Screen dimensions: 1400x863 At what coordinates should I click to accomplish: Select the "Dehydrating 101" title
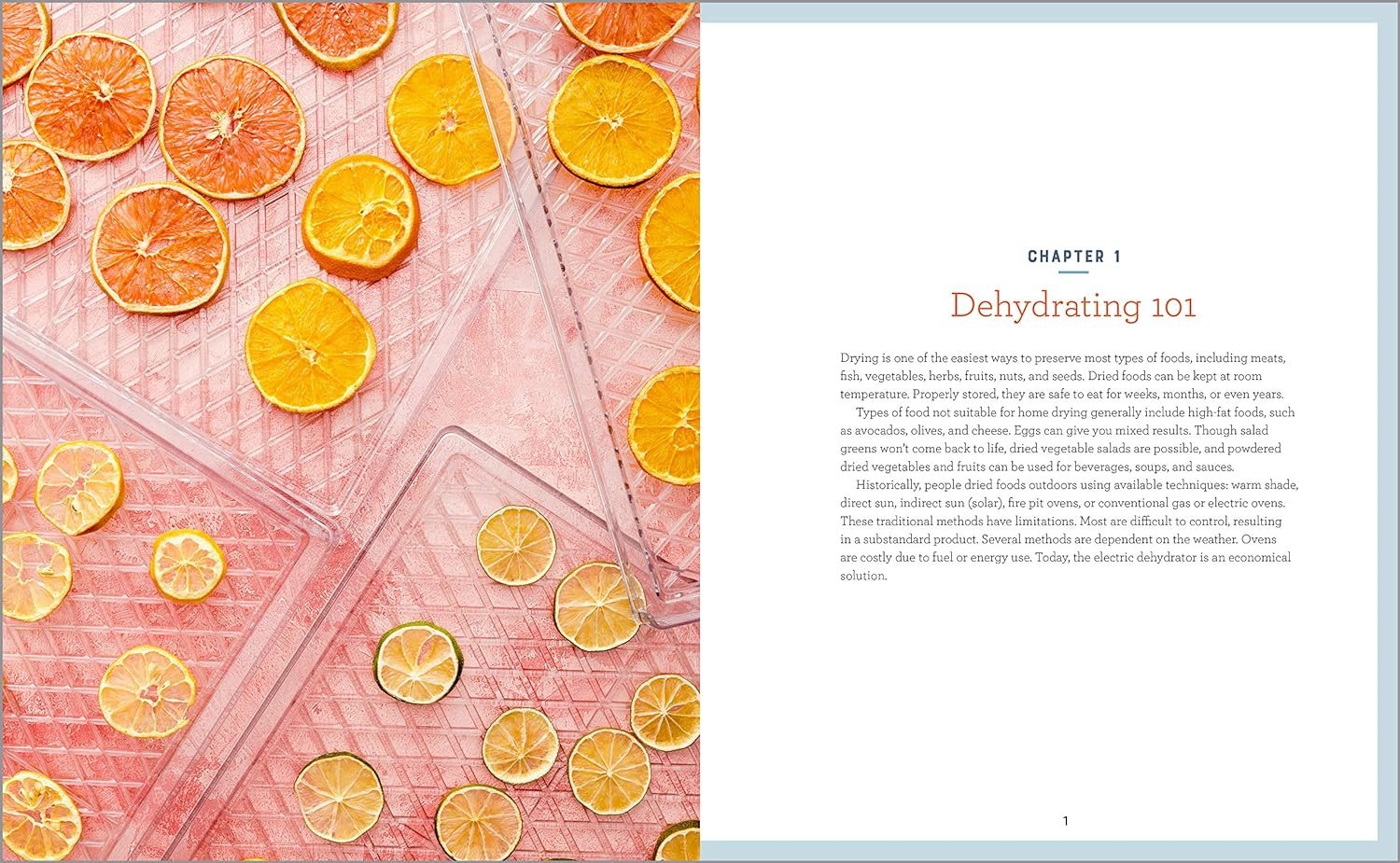pyautogui.click(x=1072, y=306)
